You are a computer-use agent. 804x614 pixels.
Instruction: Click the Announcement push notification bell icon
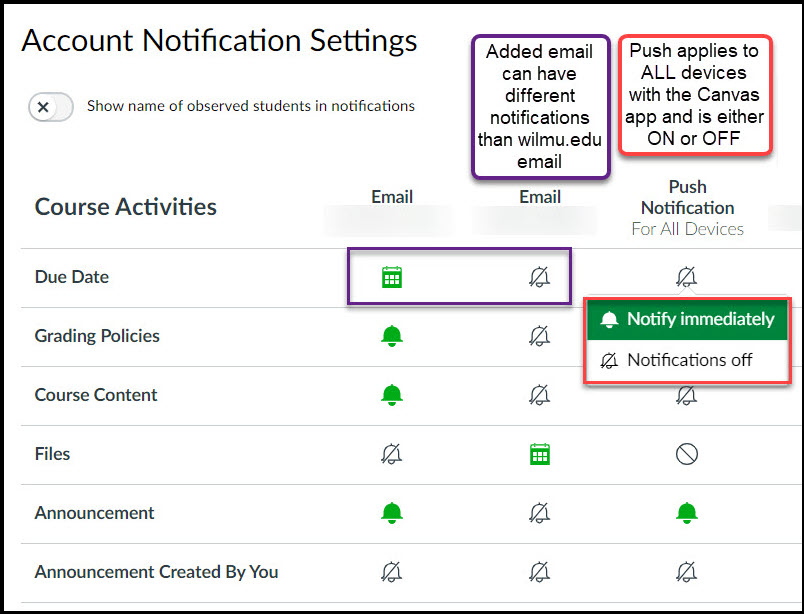[x=687, y=512]
